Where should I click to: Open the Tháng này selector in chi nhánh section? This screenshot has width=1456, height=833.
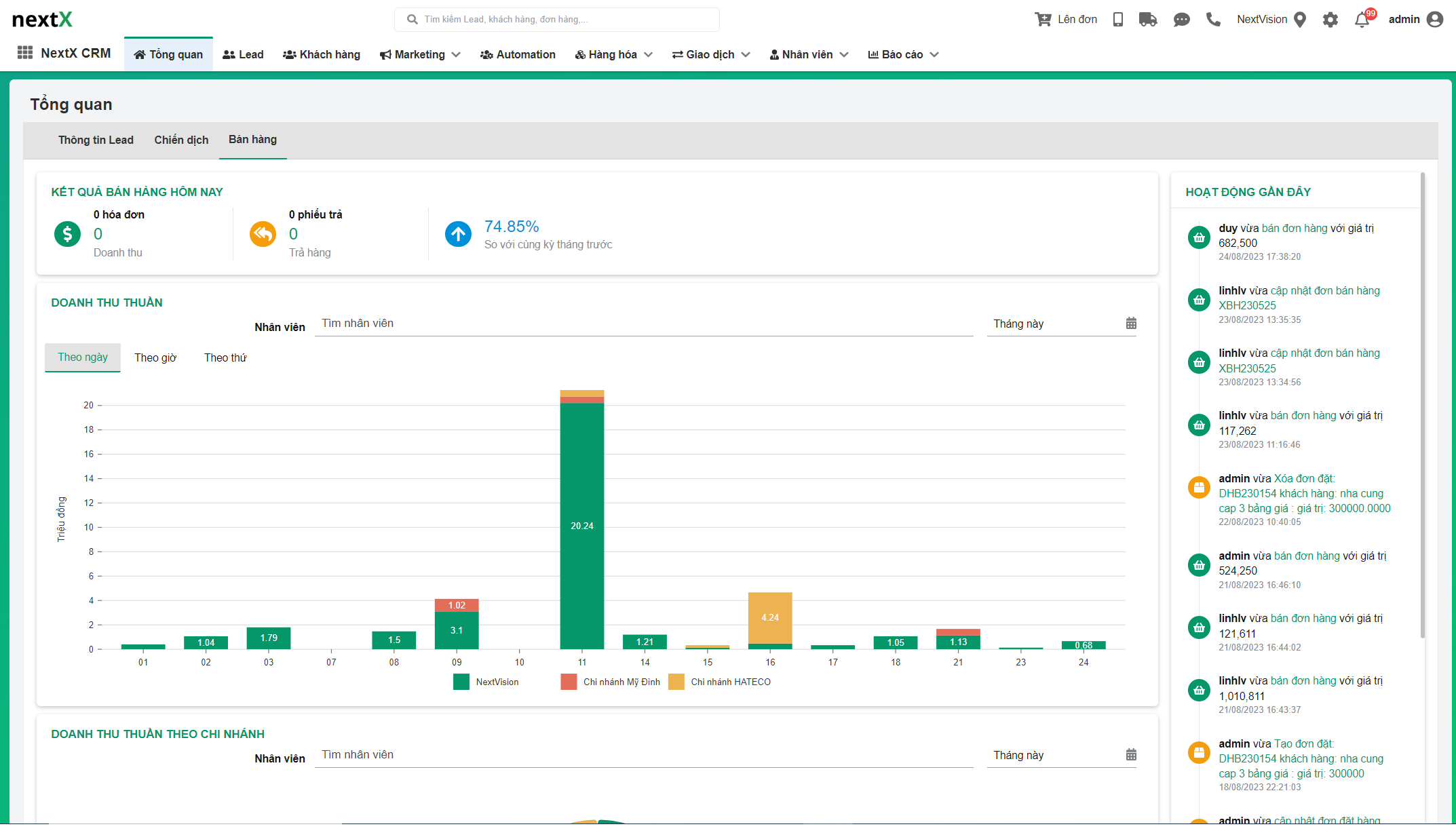[x=1062, y=755]
